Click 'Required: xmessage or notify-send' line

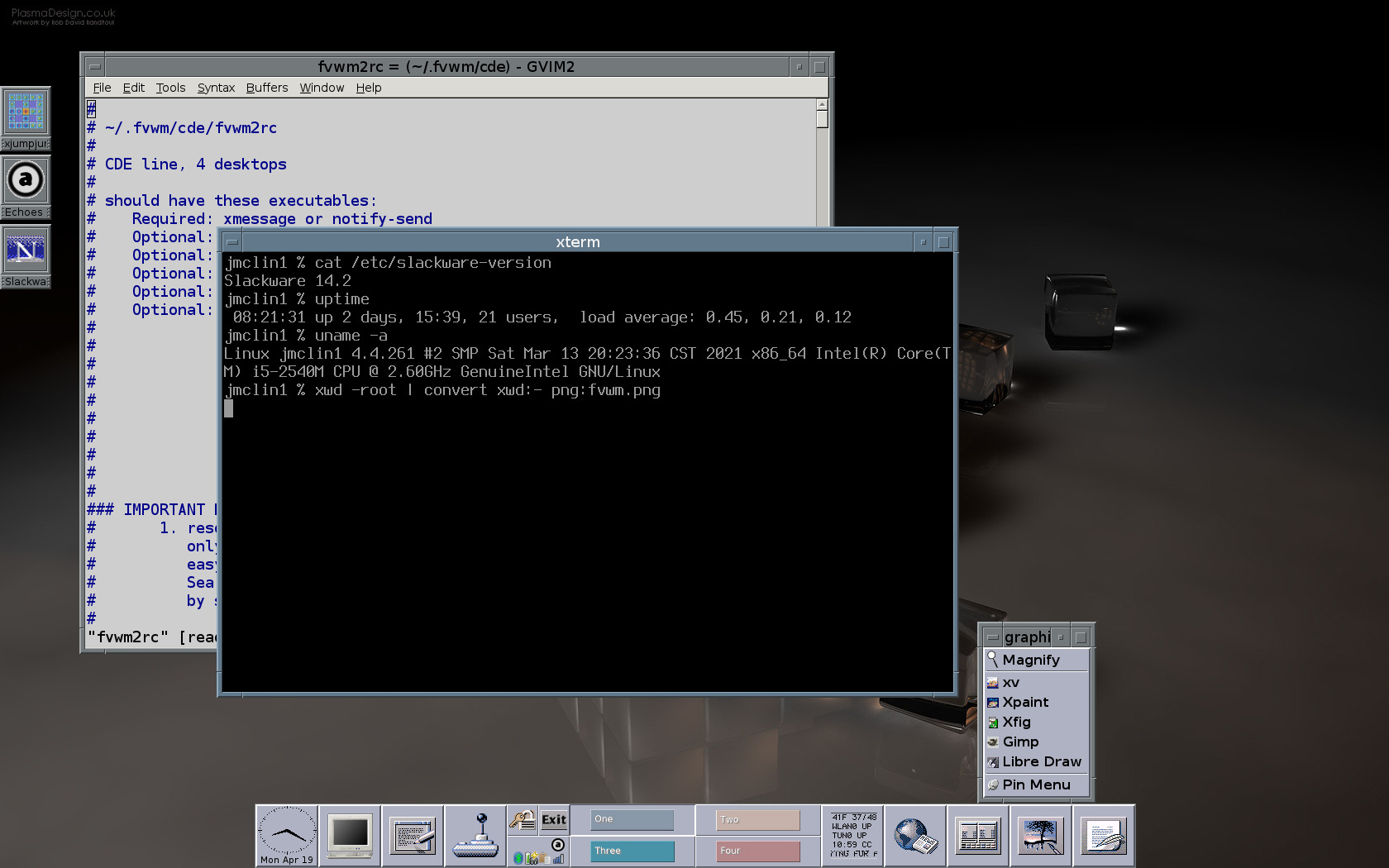tap(282, 219)
